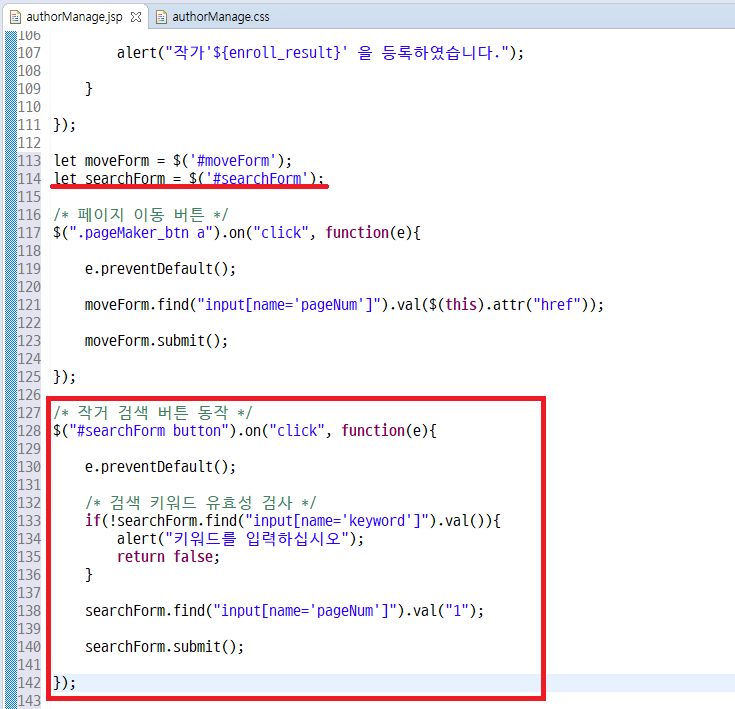Screen dimensions: 735x709
Task: Click the authorManage.css file icon
Action: click(161, 17)
